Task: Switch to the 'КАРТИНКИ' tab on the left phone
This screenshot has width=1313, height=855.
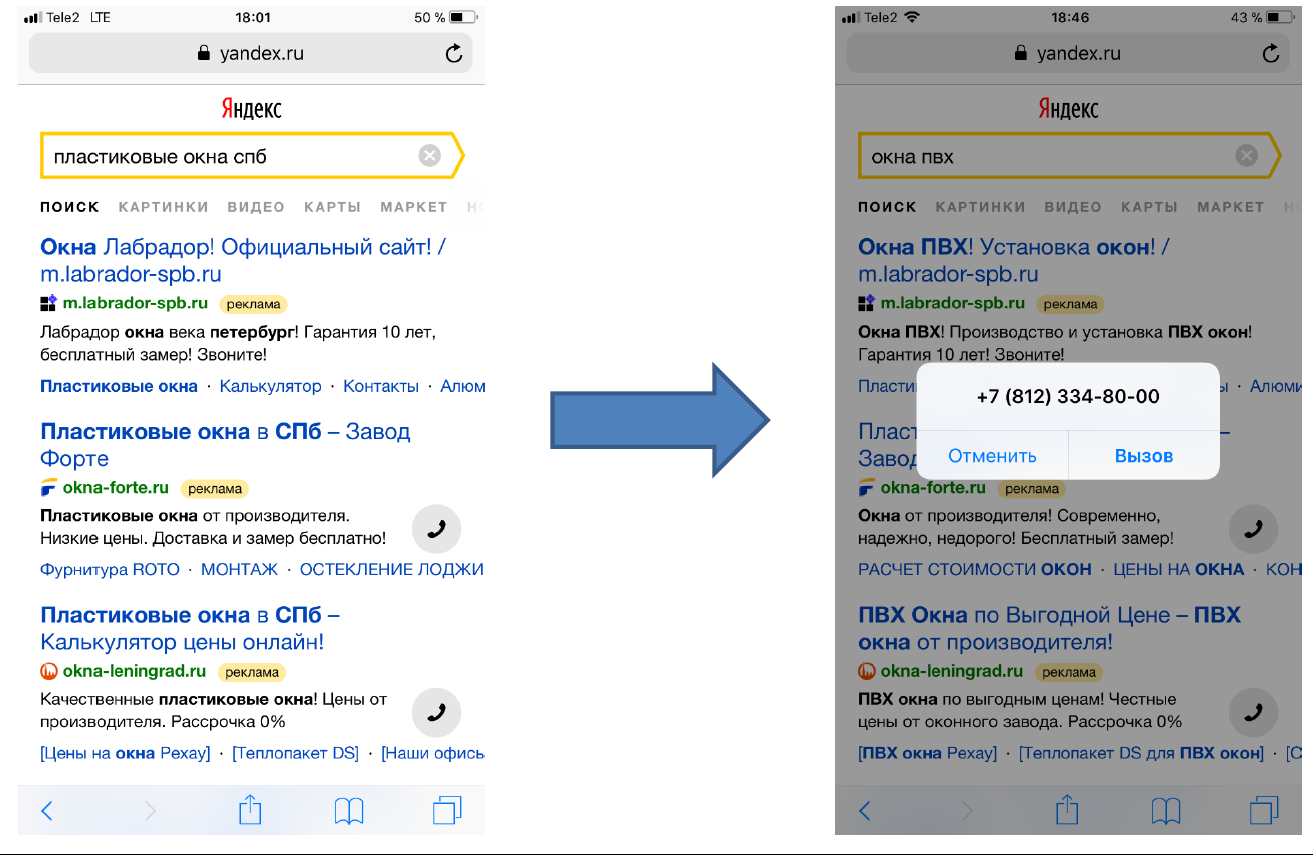Action: click(x=163, y=207)
